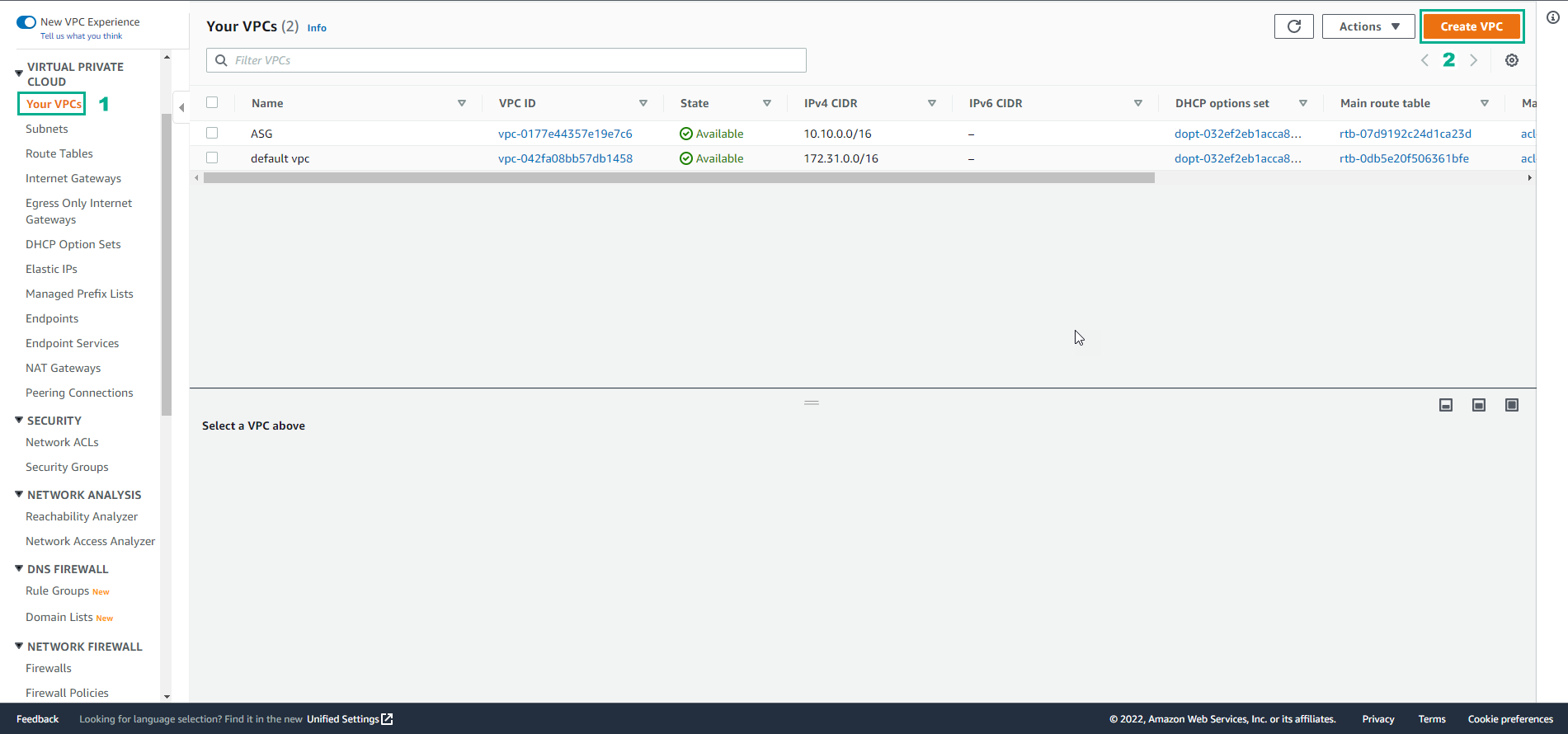
Task: Collapse the Network Analysis section
Action: pyautogui.click(x=19, y=494)
